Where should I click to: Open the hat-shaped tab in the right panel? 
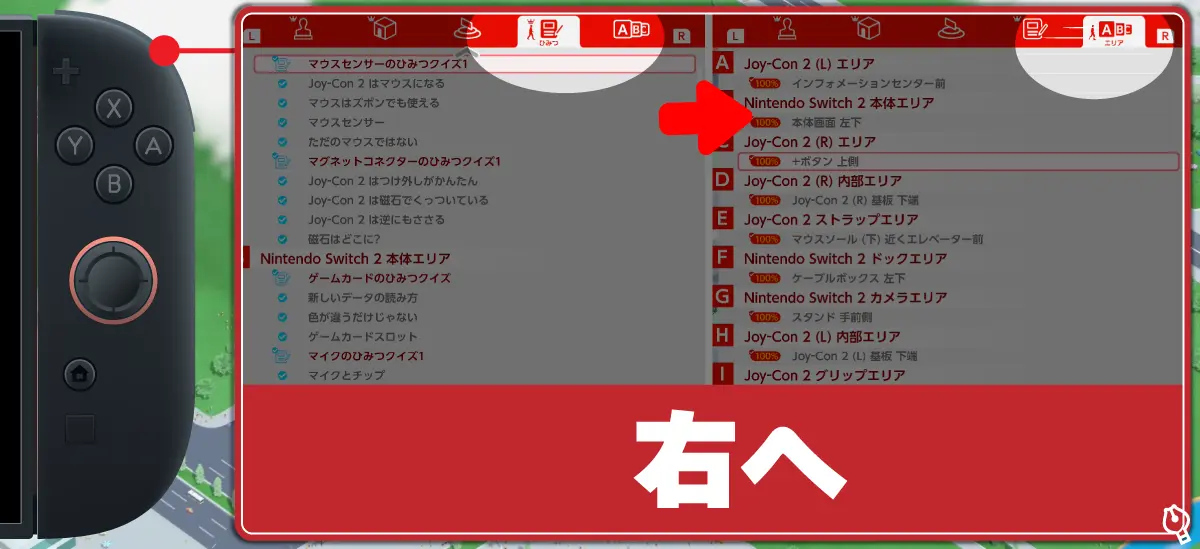tap(949, 29)
